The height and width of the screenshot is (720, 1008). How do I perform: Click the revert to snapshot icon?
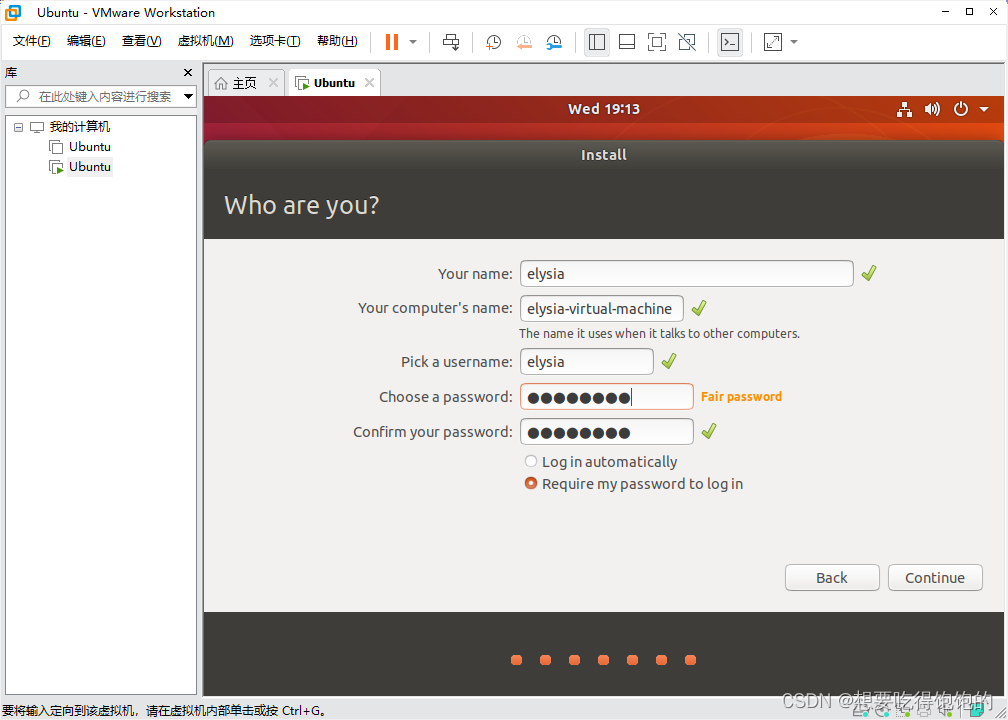[x=524, y=42]
